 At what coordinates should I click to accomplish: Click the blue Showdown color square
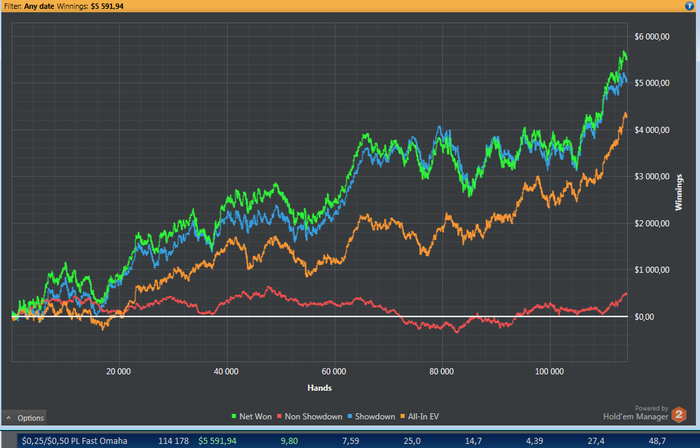(350, 416)
